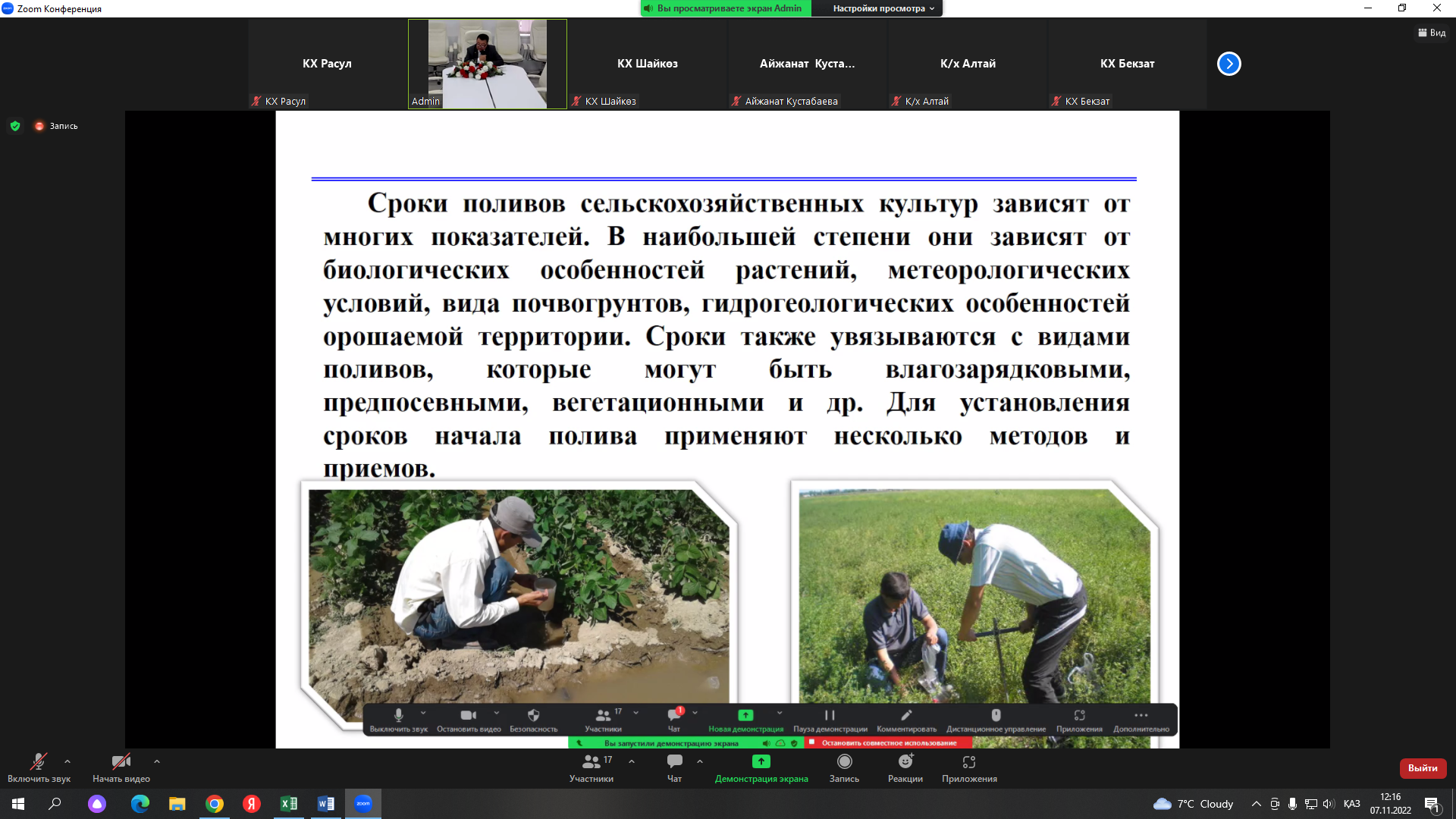Unmute microphone with Включить звук
This screenshot has width=1456, height=819.
click(39, 767)
